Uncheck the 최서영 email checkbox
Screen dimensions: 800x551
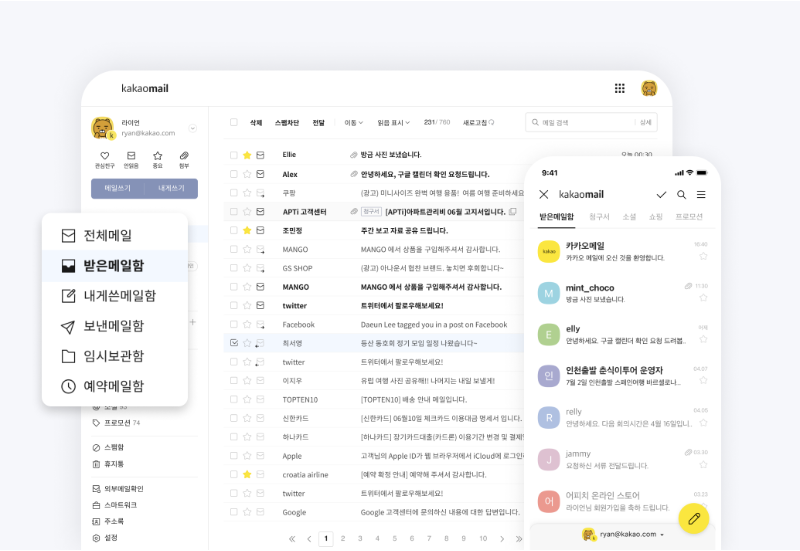point(234,343)
